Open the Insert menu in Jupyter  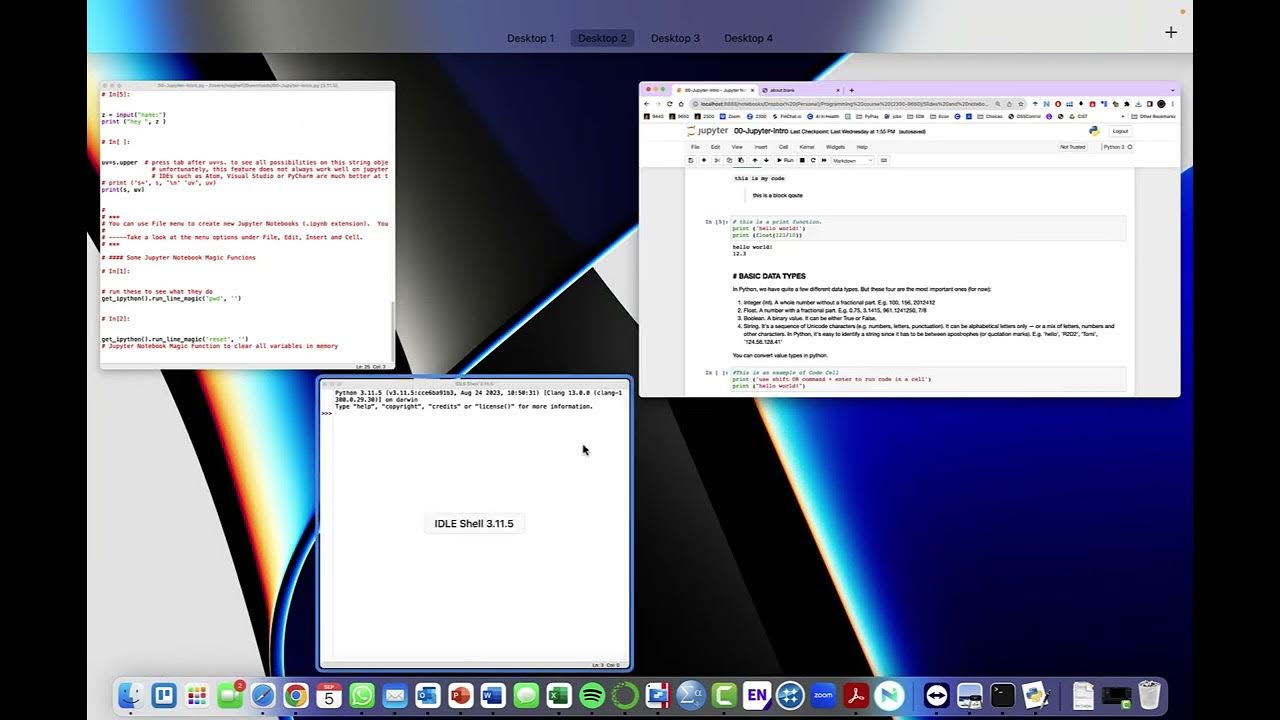pos(761,147)
